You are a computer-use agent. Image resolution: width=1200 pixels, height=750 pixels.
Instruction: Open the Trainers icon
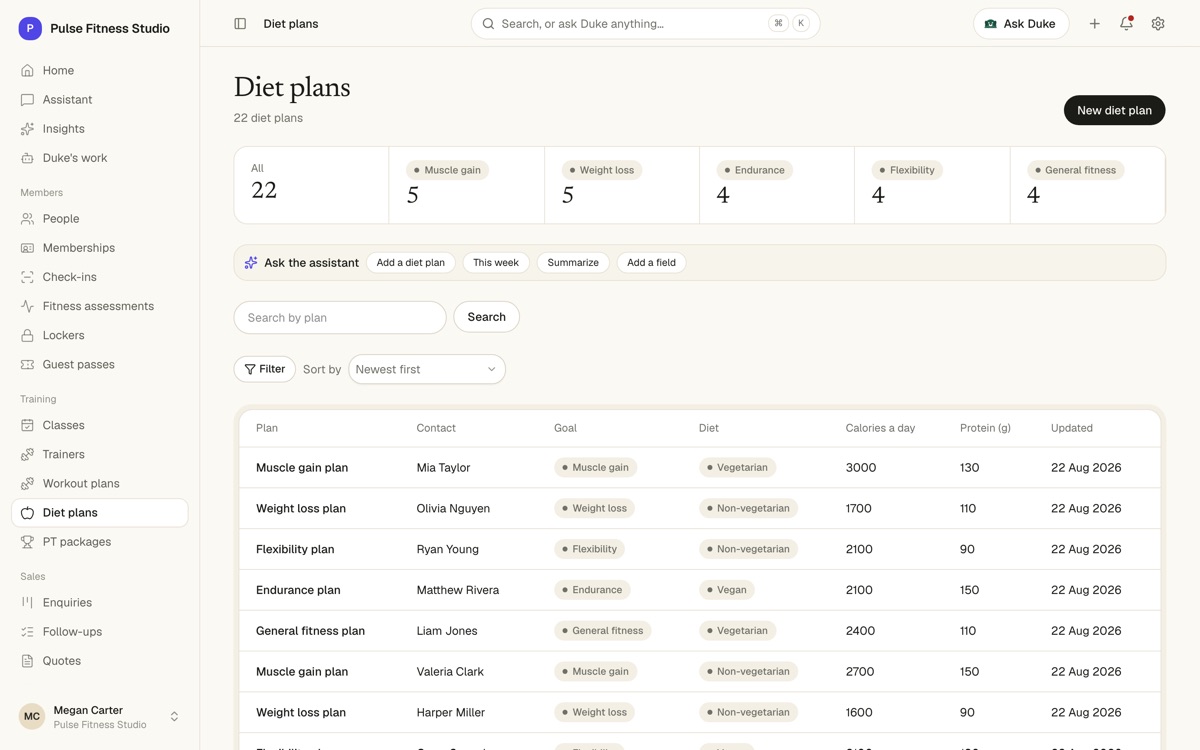[x=27, y=454]
